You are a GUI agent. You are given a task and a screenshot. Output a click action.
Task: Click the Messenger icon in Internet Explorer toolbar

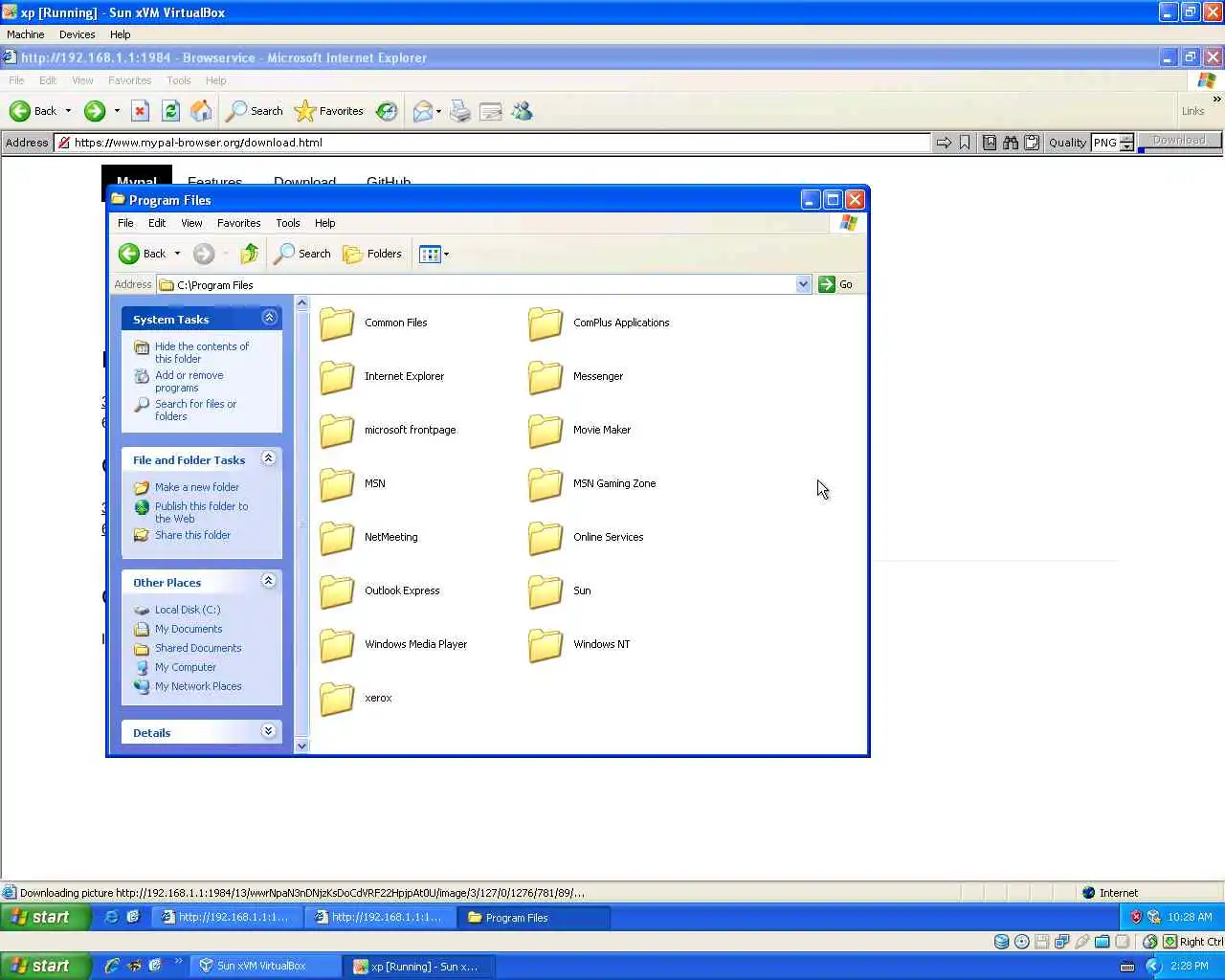[522, 112]
